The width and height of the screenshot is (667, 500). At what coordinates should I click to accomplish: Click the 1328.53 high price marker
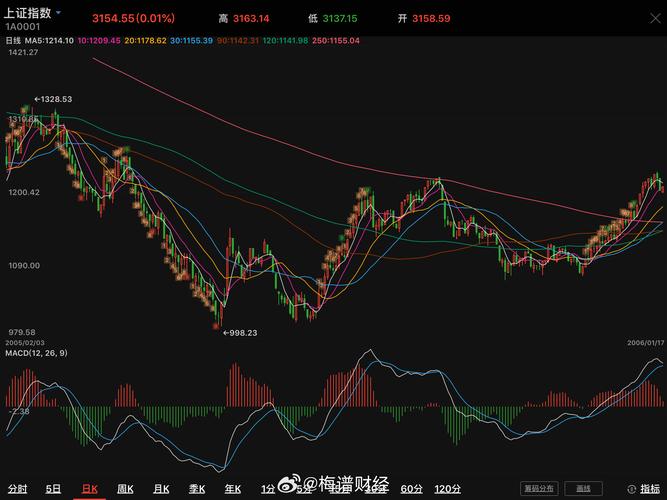click(x=53, y=99)
